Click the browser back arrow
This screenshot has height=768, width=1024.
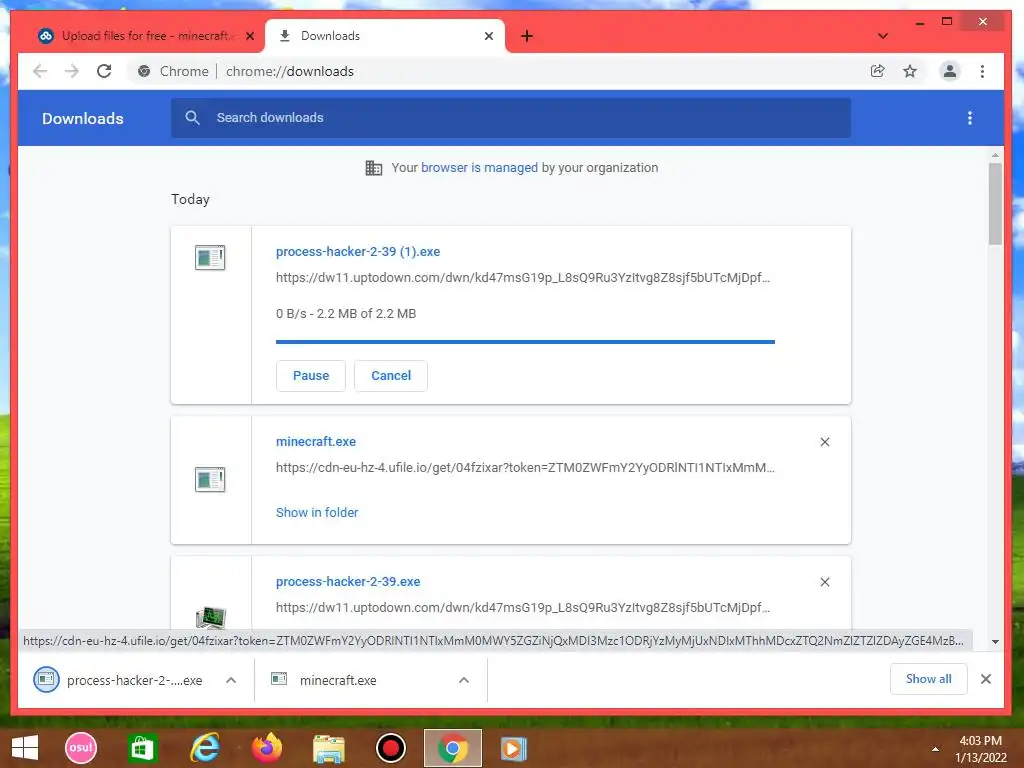[40, 71]
